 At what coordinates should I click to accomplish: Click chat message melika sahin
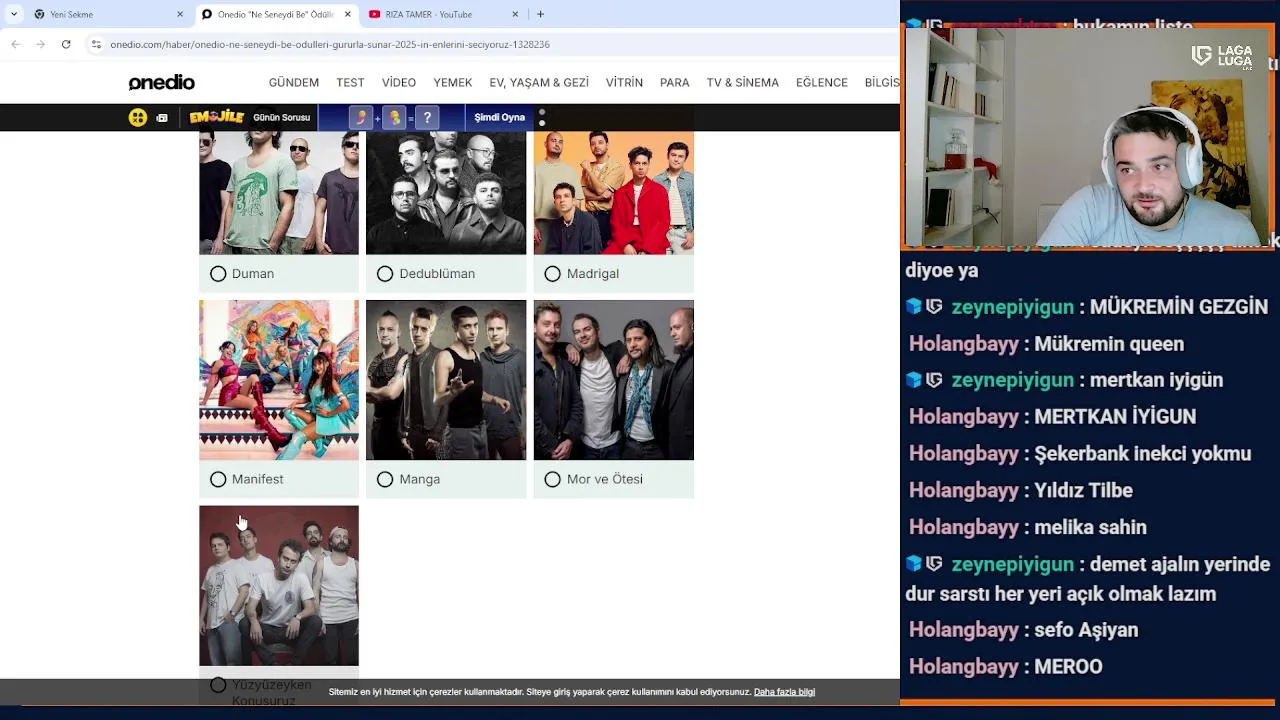1090,528
